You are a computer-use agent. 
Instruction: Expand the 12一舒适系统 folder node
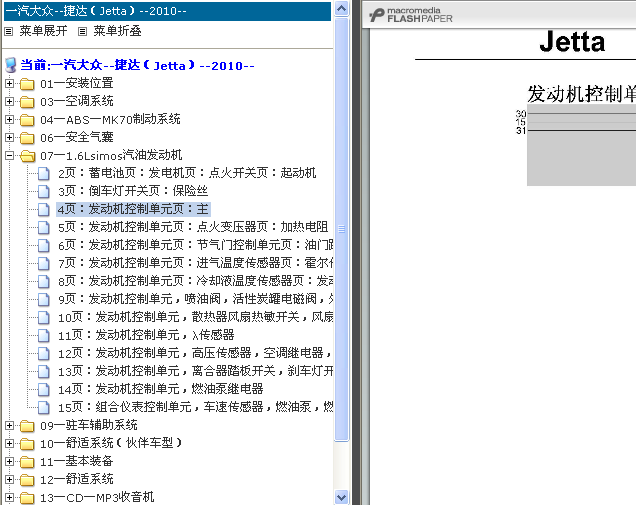(x=9, y=479)
